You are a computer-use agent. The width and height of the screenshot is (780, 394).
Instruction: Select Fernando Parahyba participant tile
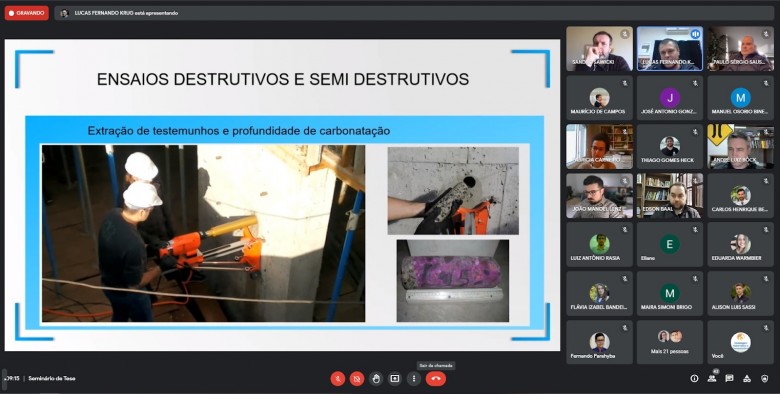click(599, 342)
